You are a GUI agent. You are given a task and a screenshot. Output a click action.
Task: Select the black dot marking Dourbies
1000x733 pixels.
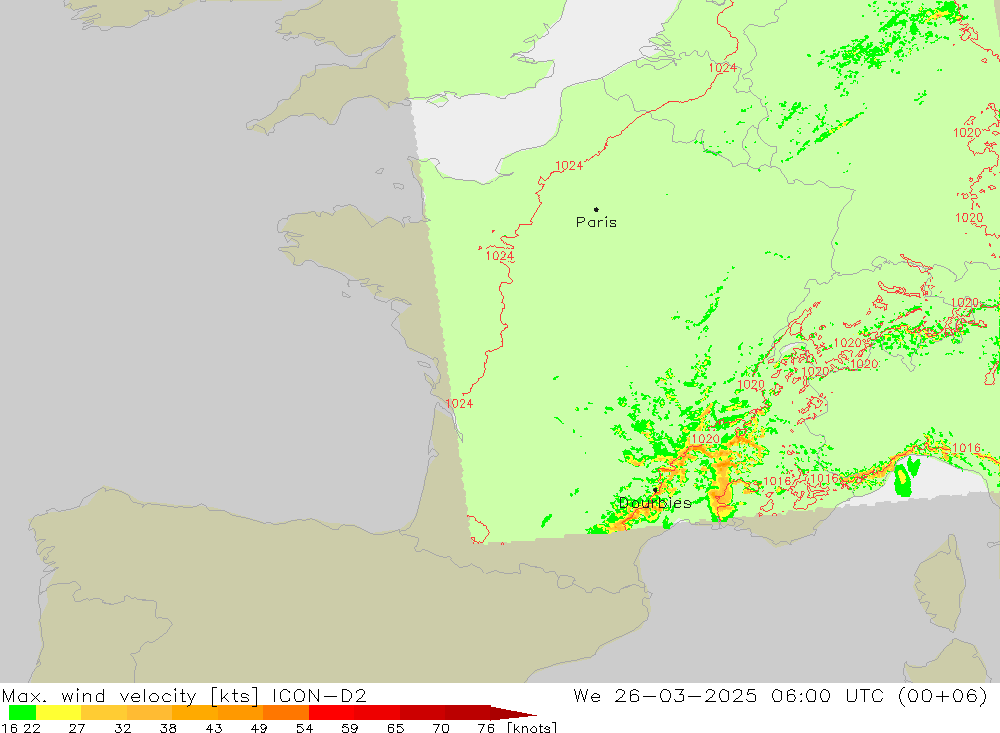[x=655, y=490]
